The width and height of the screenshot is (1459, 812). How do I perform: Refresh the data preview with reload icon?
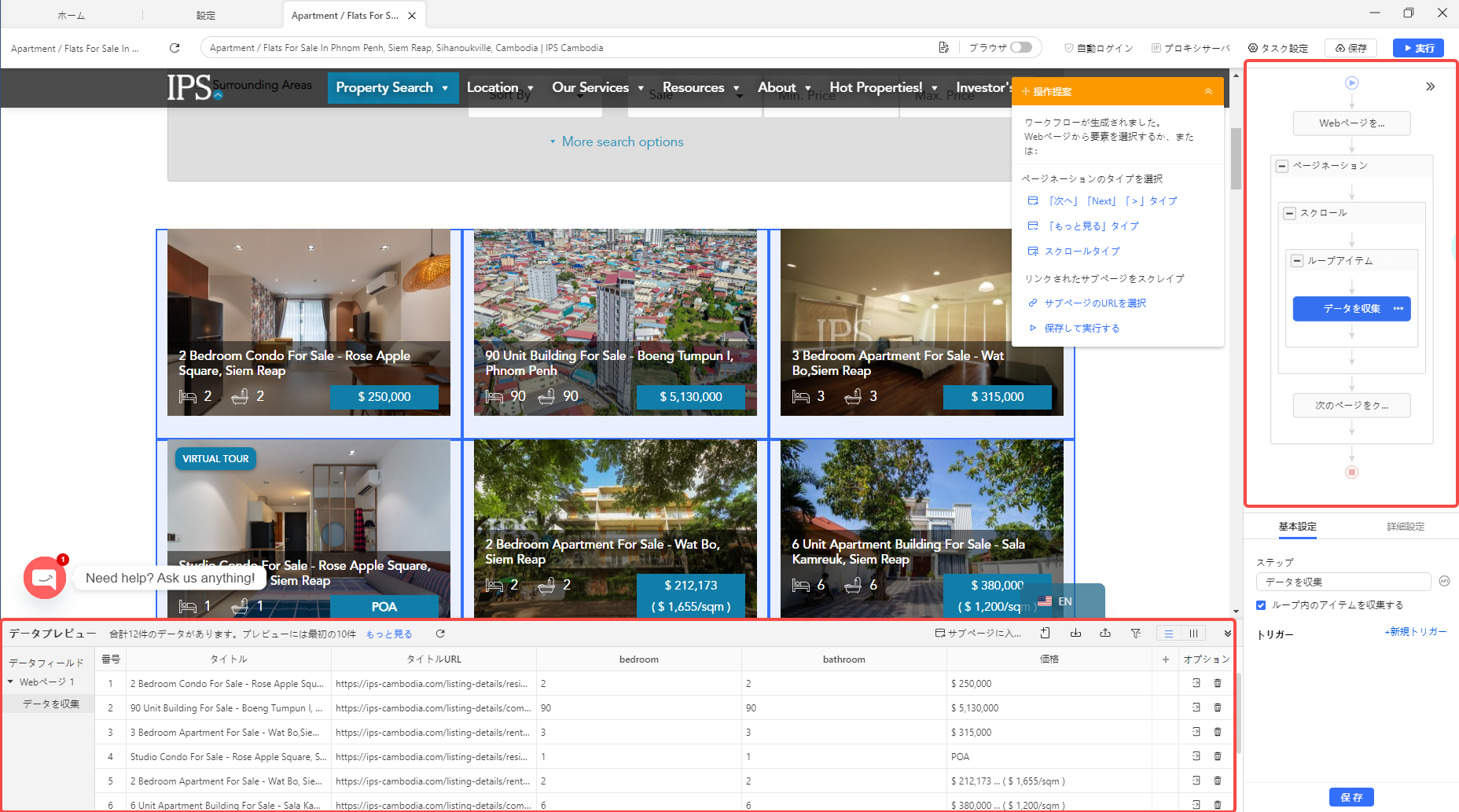point(440,634)
